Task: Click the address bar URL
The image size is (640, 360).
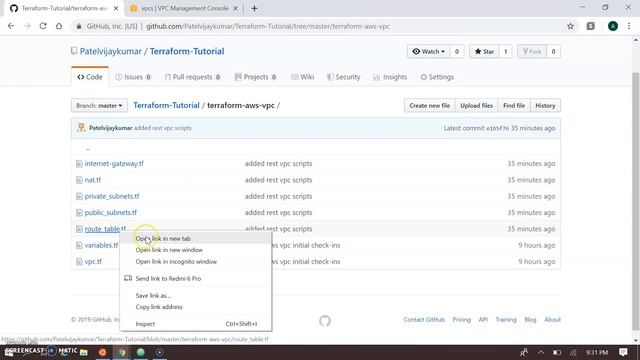Action: 268,26
